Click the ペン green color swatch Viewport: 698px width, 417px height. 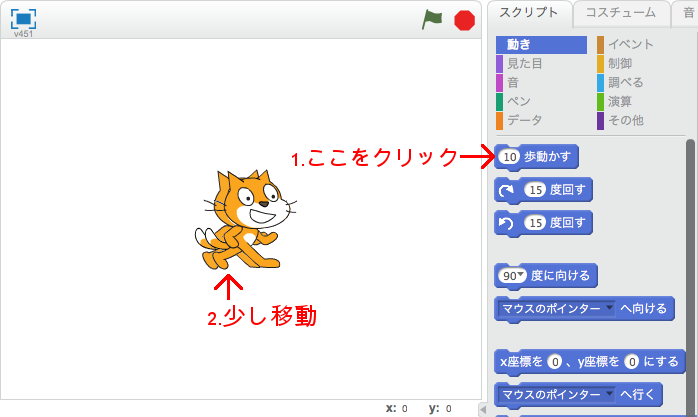499,101
